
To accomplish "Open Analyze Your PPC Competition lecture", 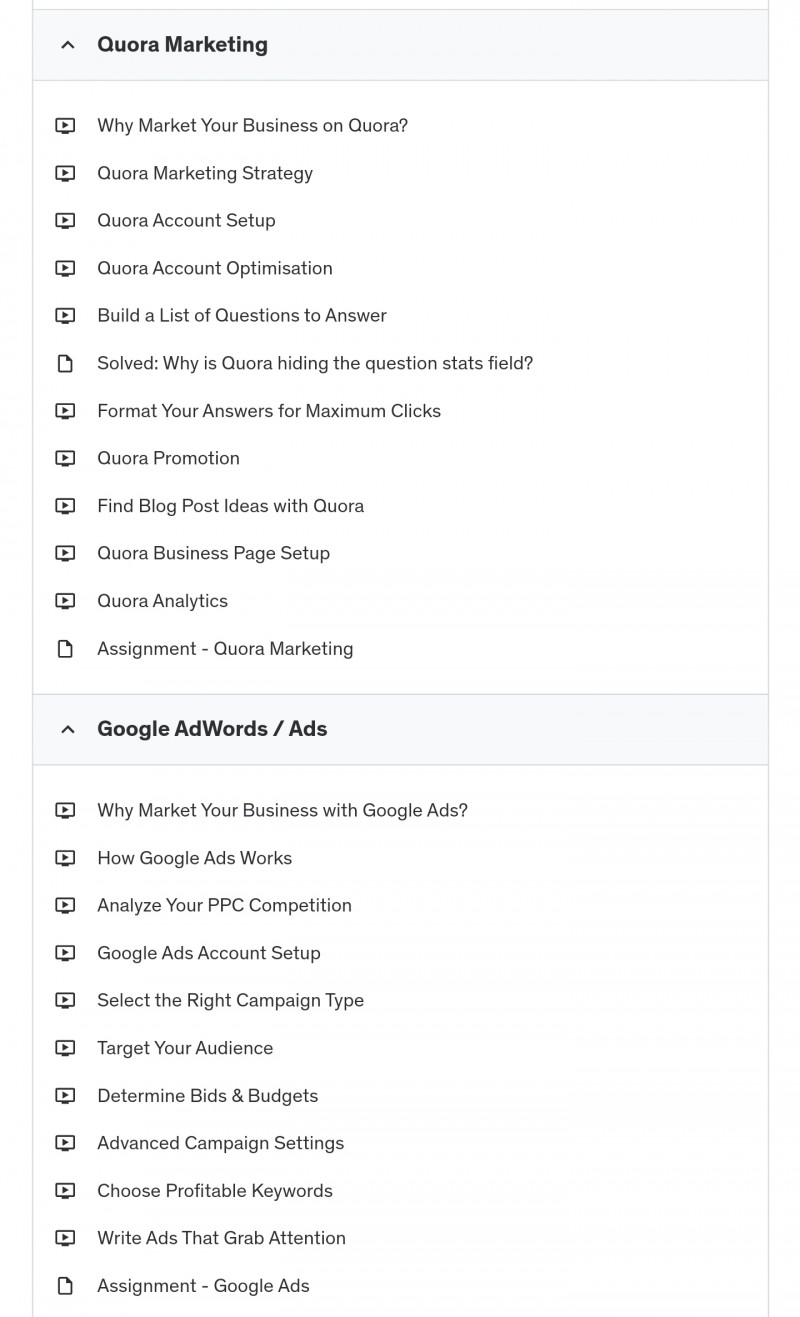I will [224, 906].
